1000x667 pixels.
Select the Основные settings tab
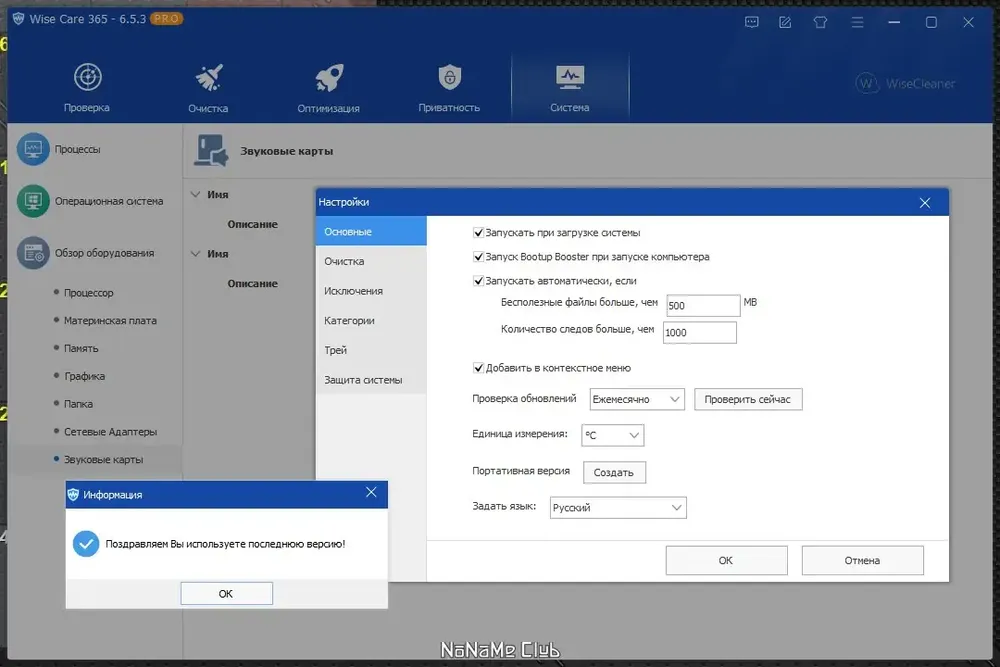[x=371, y=231]
